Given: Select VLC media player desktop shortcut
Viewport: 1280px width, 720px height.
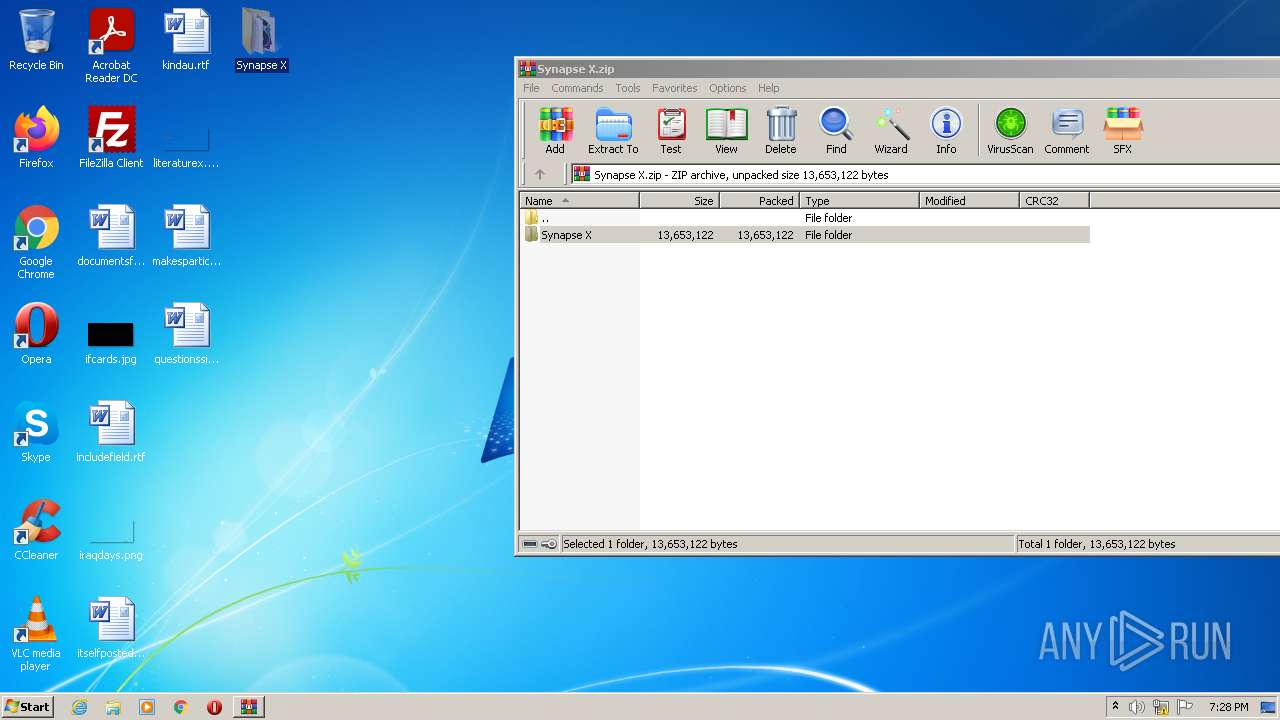Looking at the screenshot, I should click(x=36, y=634).
